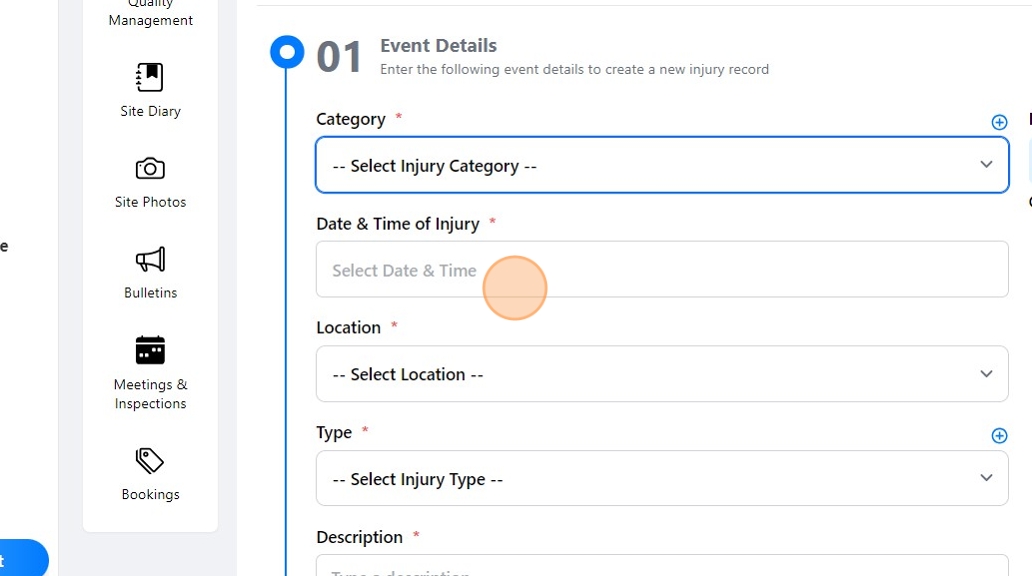Image resolution: width=1032 pixels, height=576 pixels.
Task: Click plus icon beside Type field
Action: click(999, 435)
